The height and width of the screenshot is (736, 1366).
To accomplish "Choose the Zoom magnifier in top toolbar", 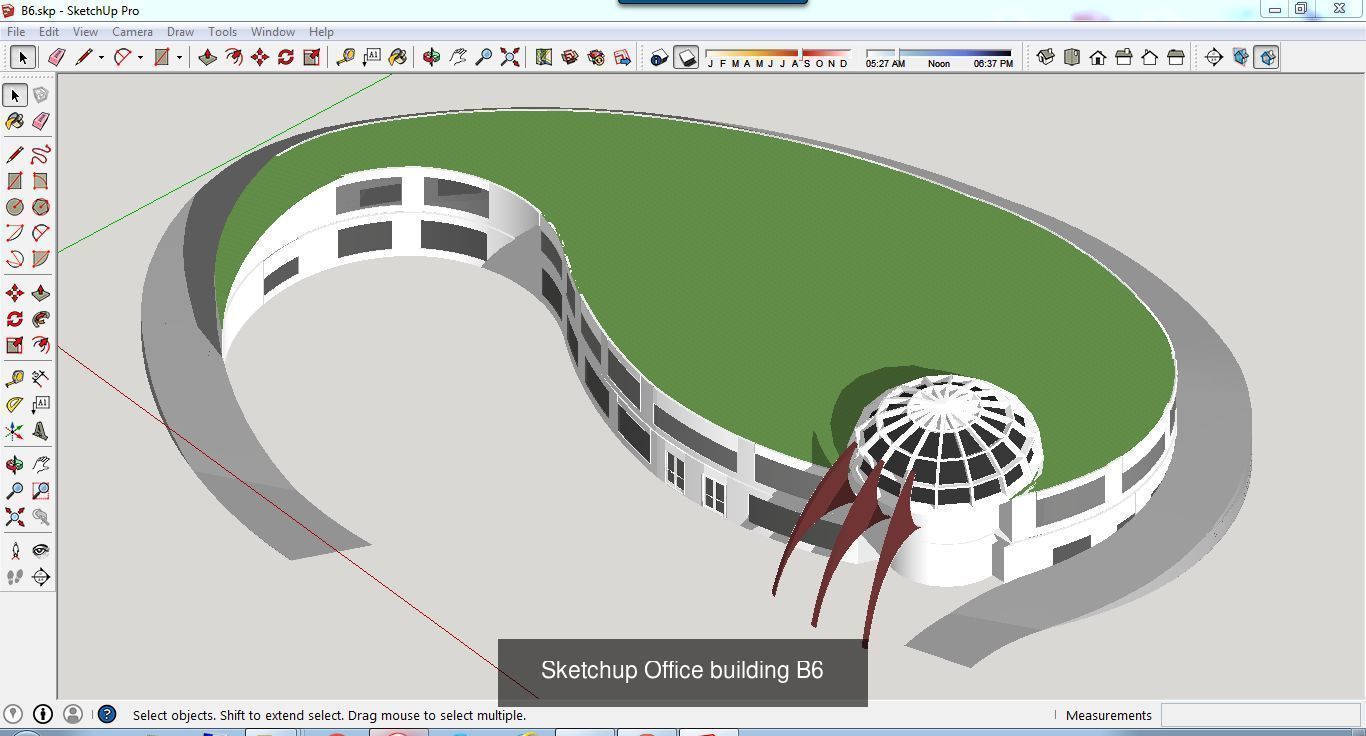I will 483,57.
